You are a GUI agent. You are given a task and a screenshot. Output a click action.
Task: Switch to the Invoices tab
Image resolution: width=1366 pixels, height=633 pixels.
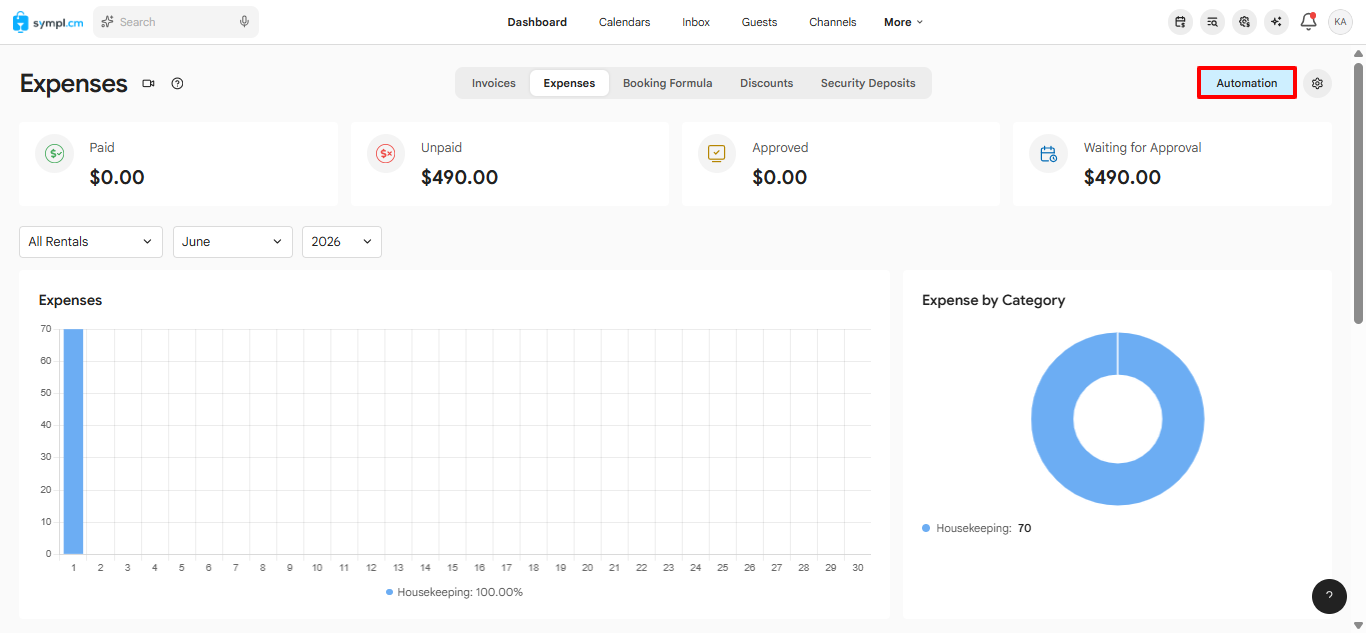(494, 83)
